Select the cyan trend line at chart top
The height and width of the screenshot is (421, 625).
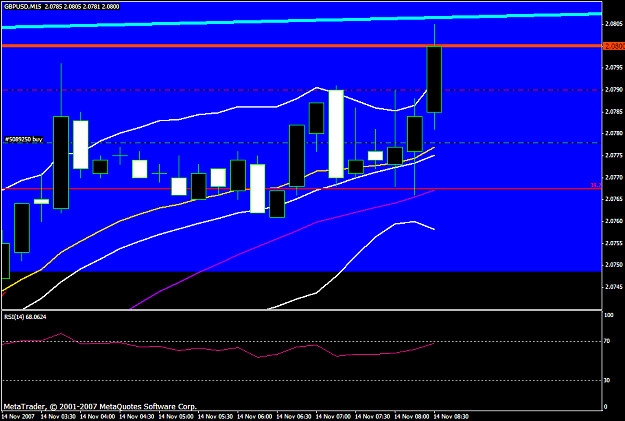coord(301,20)
